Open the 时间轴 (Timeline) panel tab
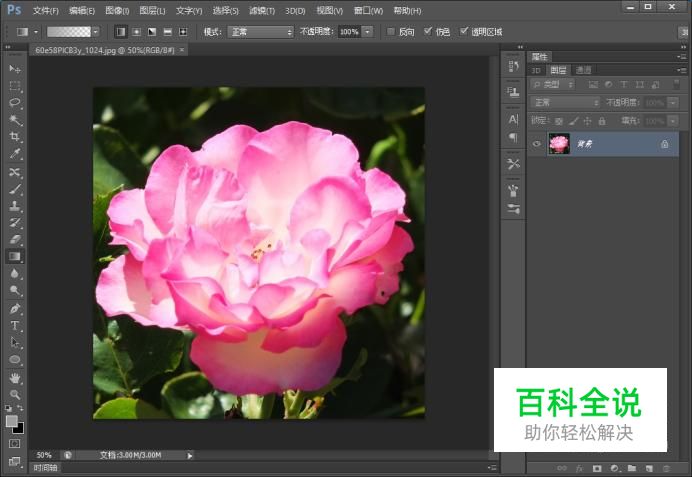The height and width of the screenshot is (477, 692). click(45, 467)
